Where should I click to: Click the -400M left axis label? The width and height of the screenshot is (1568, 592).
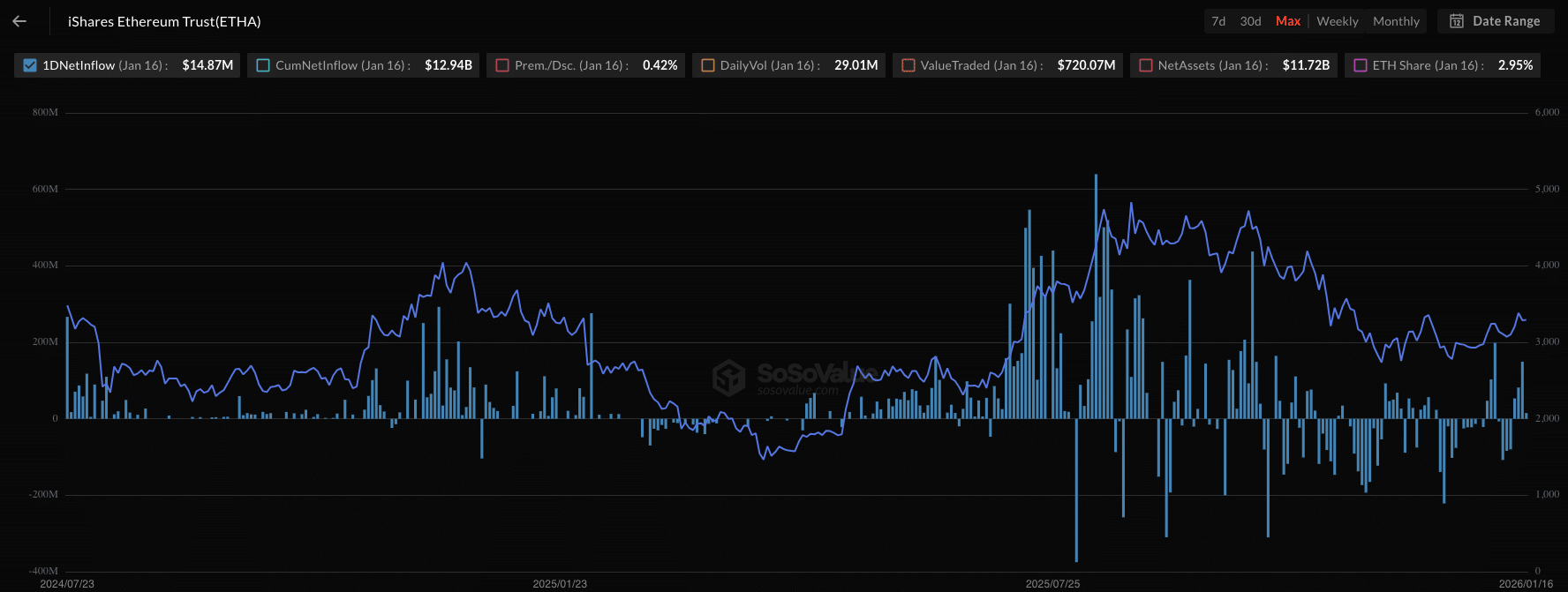tap(43, 571)
